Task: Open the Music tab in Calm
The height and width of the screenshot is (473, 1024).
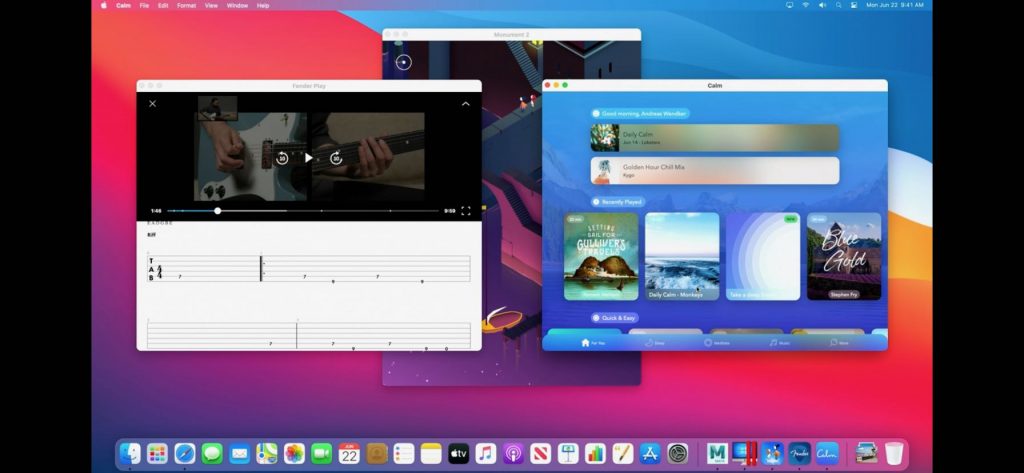Action: 778,342
